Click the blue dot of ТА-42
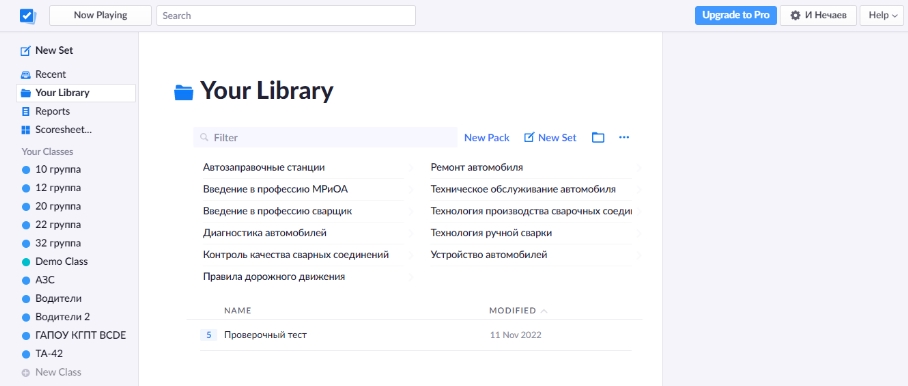Viewport: 908px width, 386px height. [x=25, y=354]
